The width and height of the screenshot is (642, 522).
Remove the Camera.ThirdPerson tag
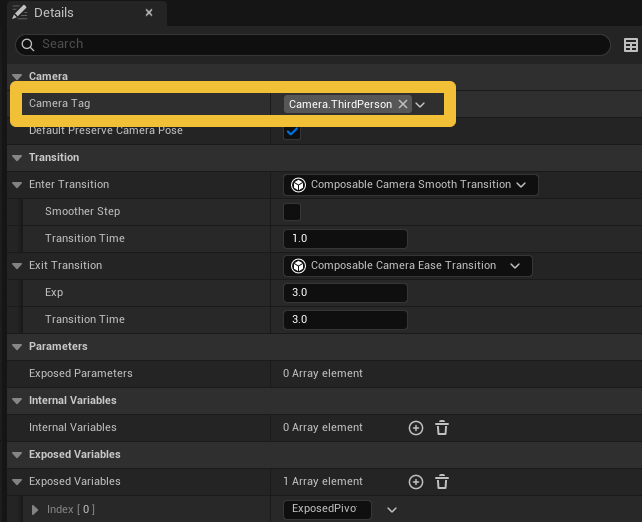[403, 104]
